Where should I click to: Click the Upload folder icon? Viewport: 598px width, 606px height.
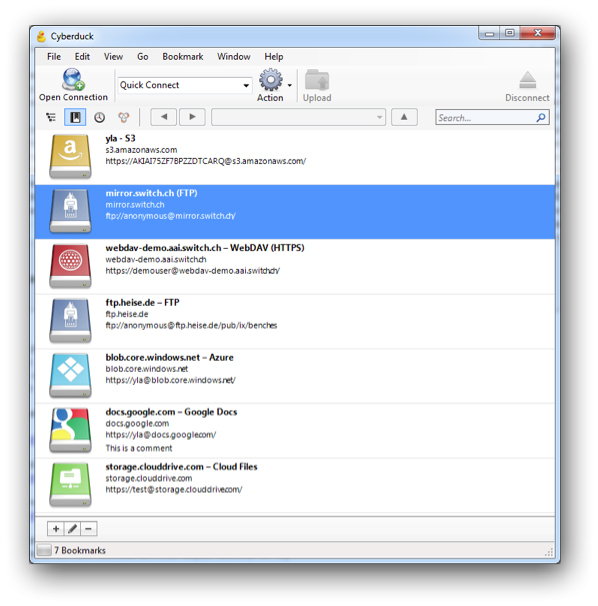[x=317, y=80]
